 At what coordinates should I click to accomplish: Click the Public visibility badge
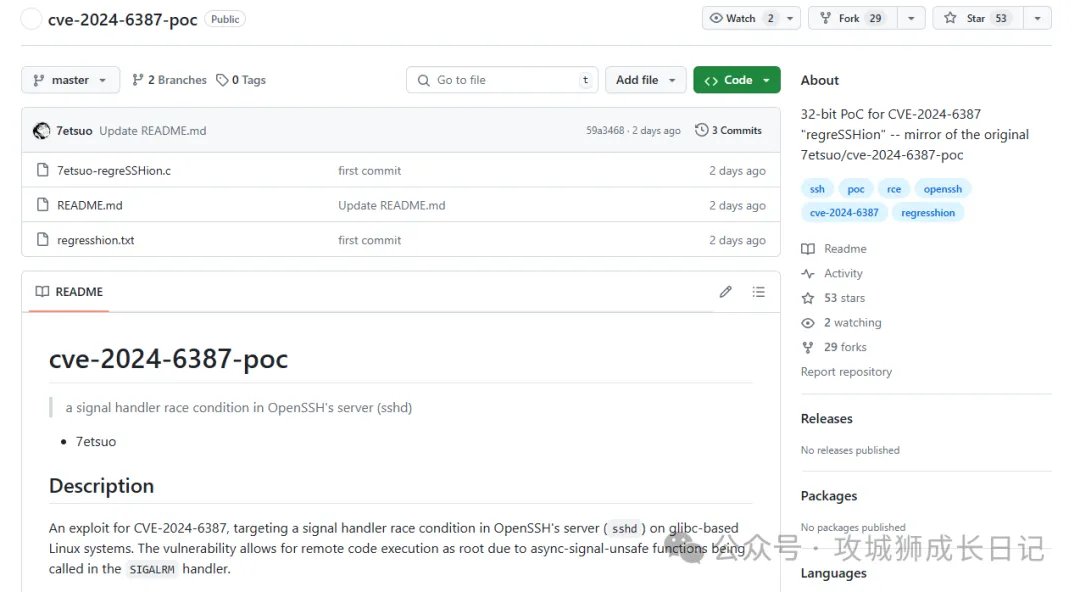[x=225, y=19]
